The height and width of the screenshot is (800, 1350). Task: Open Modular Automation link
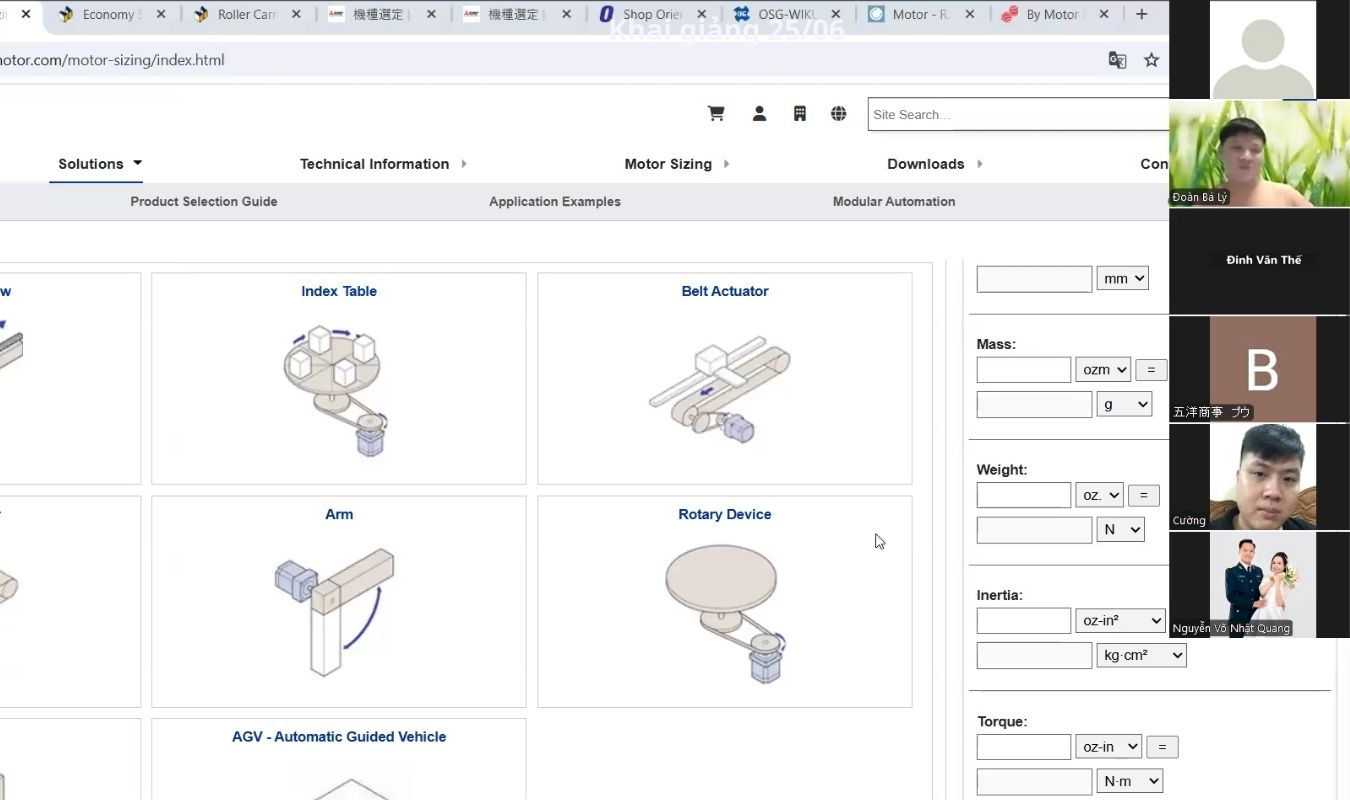pos(894,201)
